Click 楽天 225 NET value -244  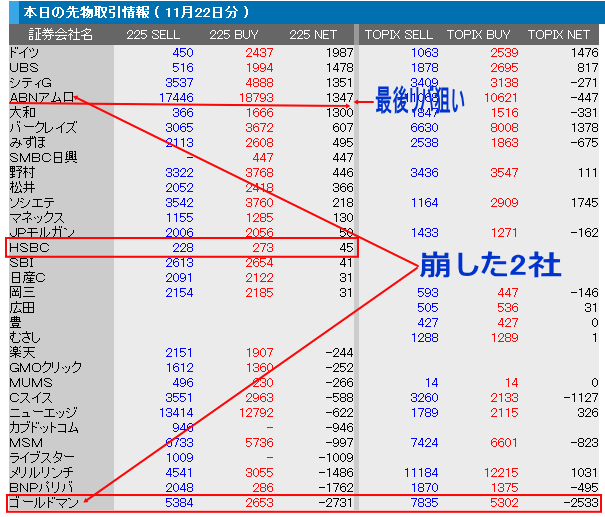[340, 353]
